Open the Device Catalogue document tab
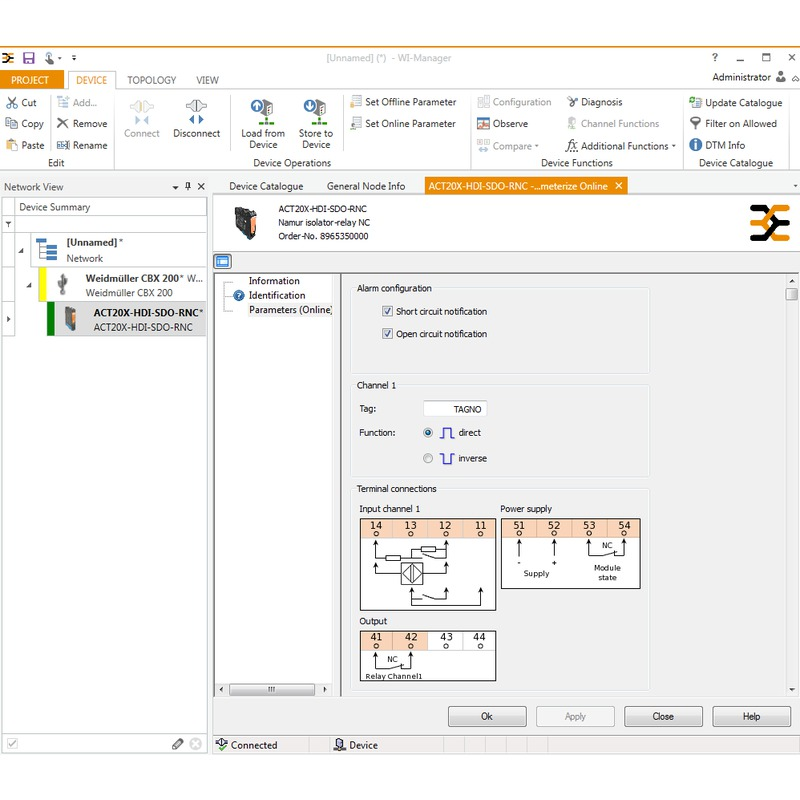Image resolution: width=800 pixels, height=800 pixels. tap(266, 186)
